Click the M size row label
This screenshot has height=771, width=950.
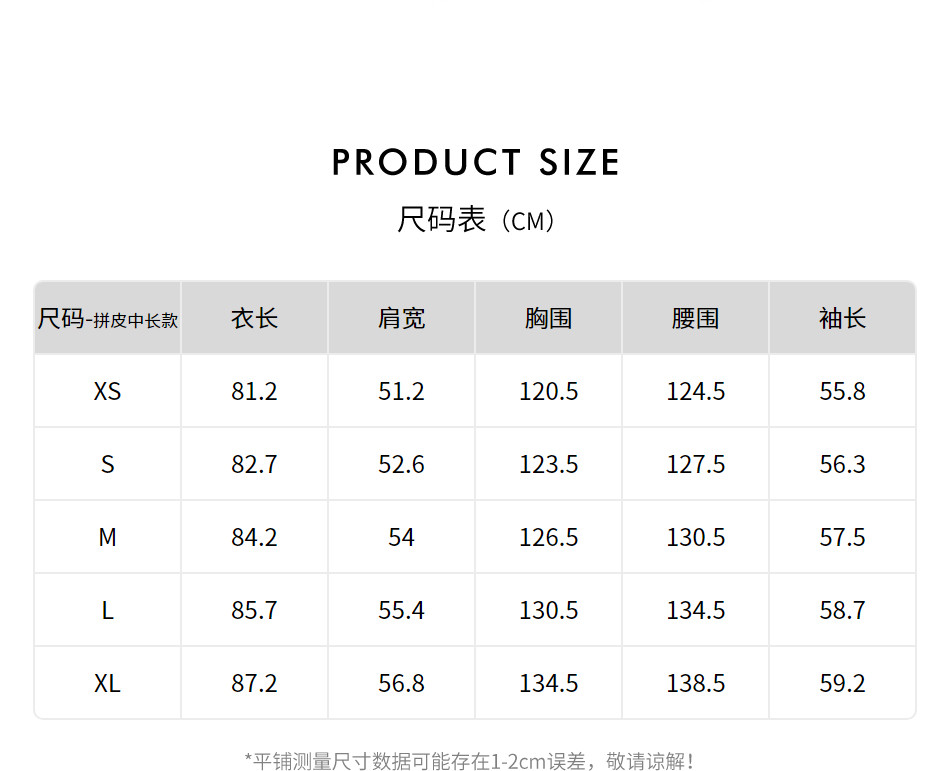pos(108,537)
